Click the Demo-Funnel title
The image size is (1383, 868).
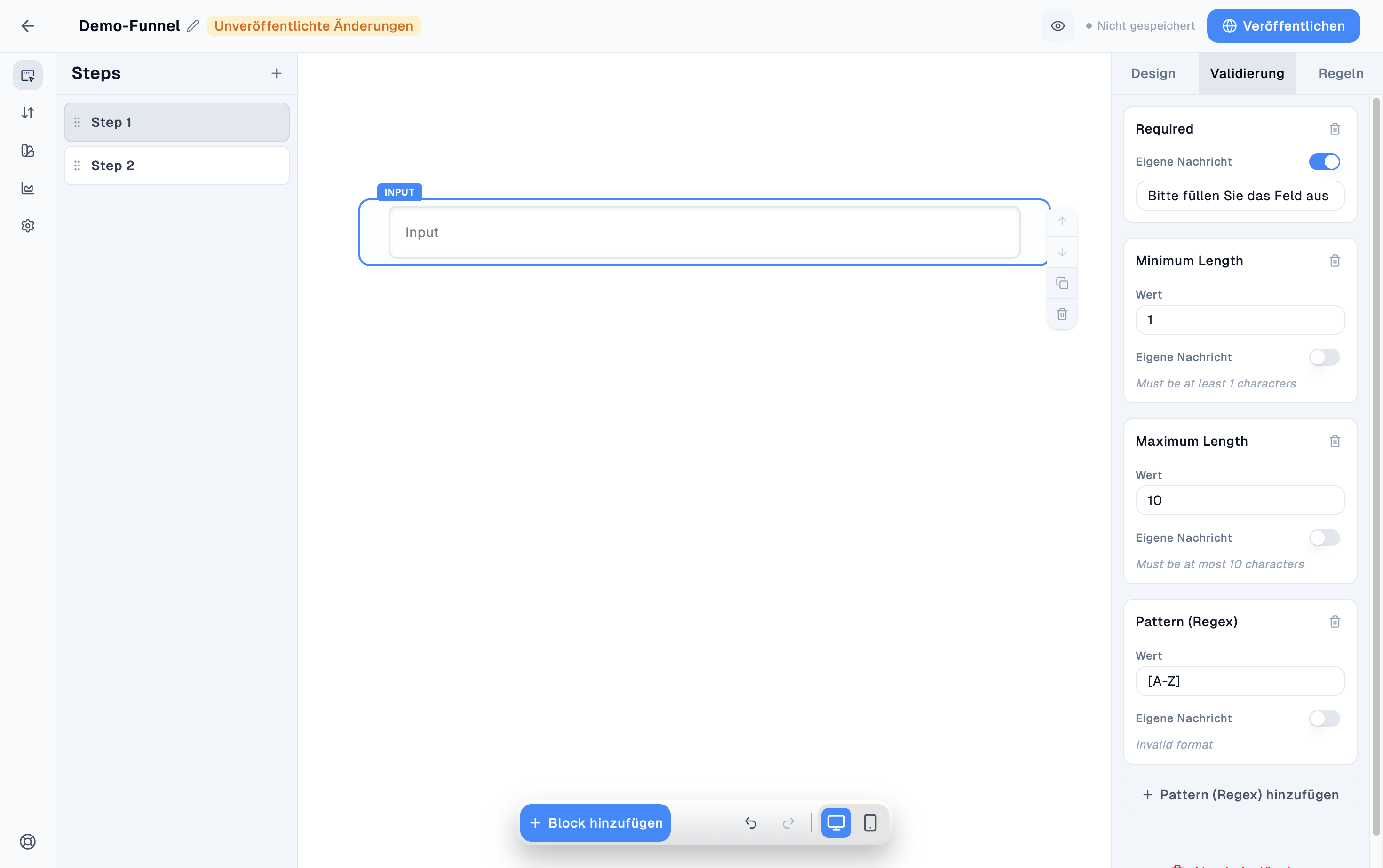(x=129, y=26)
